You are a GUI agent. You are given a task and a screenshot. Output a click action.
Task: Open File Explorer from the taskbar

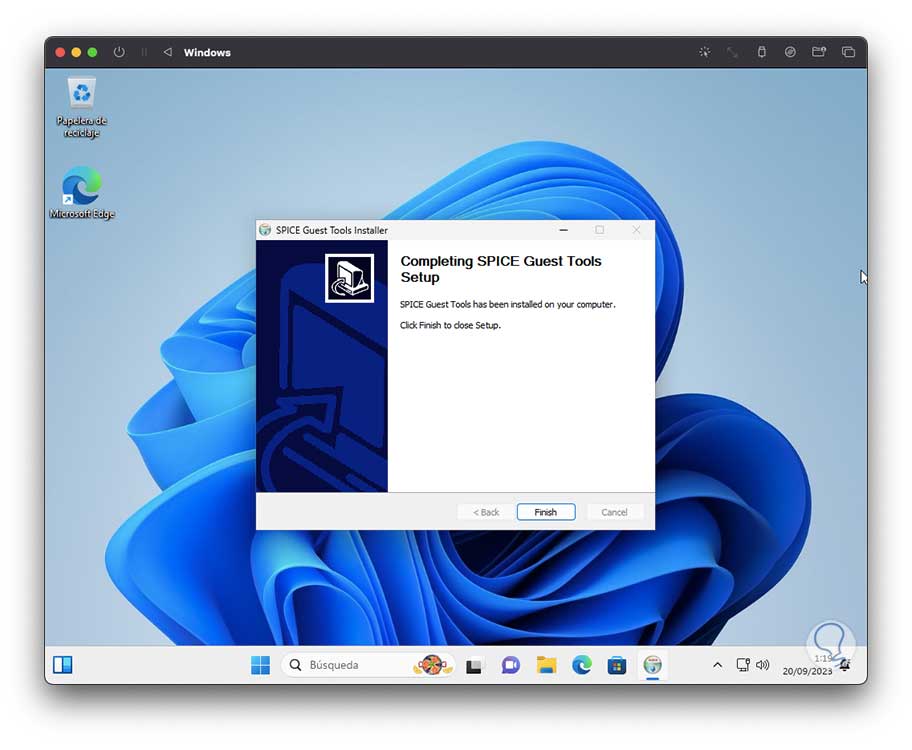[x=546, y=664]
